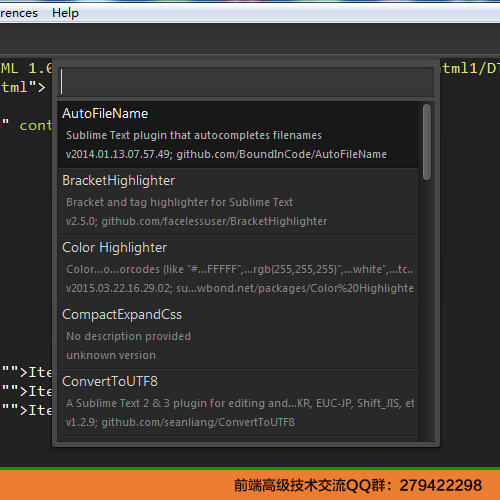Image resolution: width=500 pixels, height=500 pixels.
Task: Click 'No description provided' text
Action: coord(128,336)
